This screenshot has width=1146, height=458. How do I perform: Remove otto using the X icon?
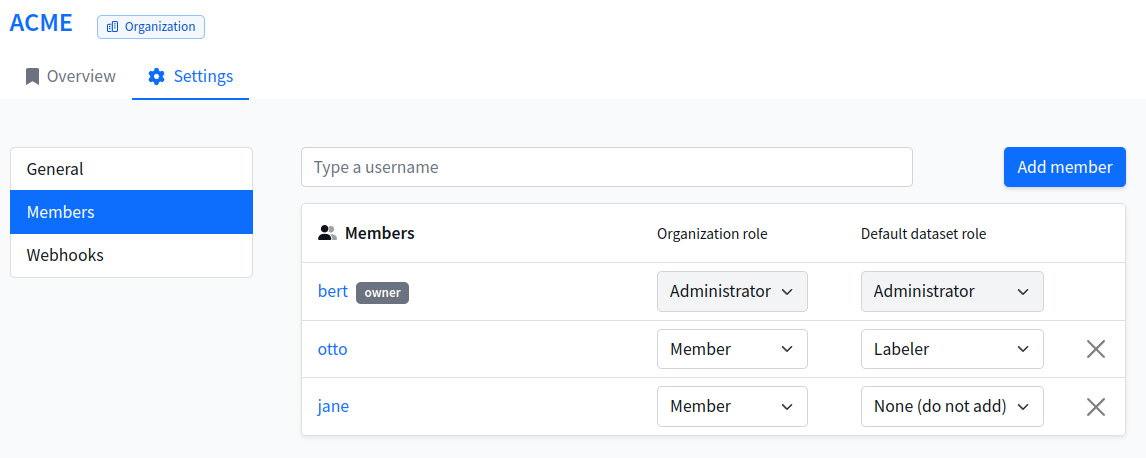coord(1096,349)
